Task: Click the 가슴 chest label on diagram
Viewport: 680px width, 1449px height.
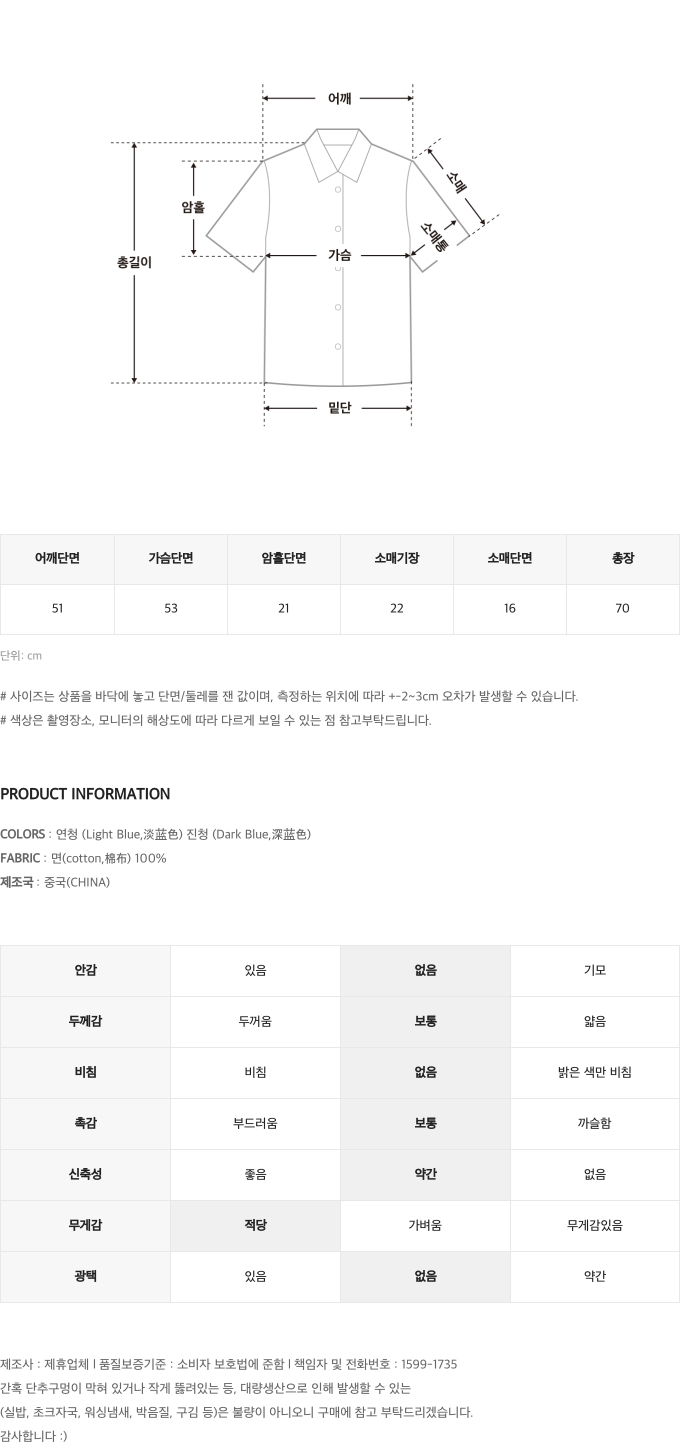Action: (x=339, y=255)
